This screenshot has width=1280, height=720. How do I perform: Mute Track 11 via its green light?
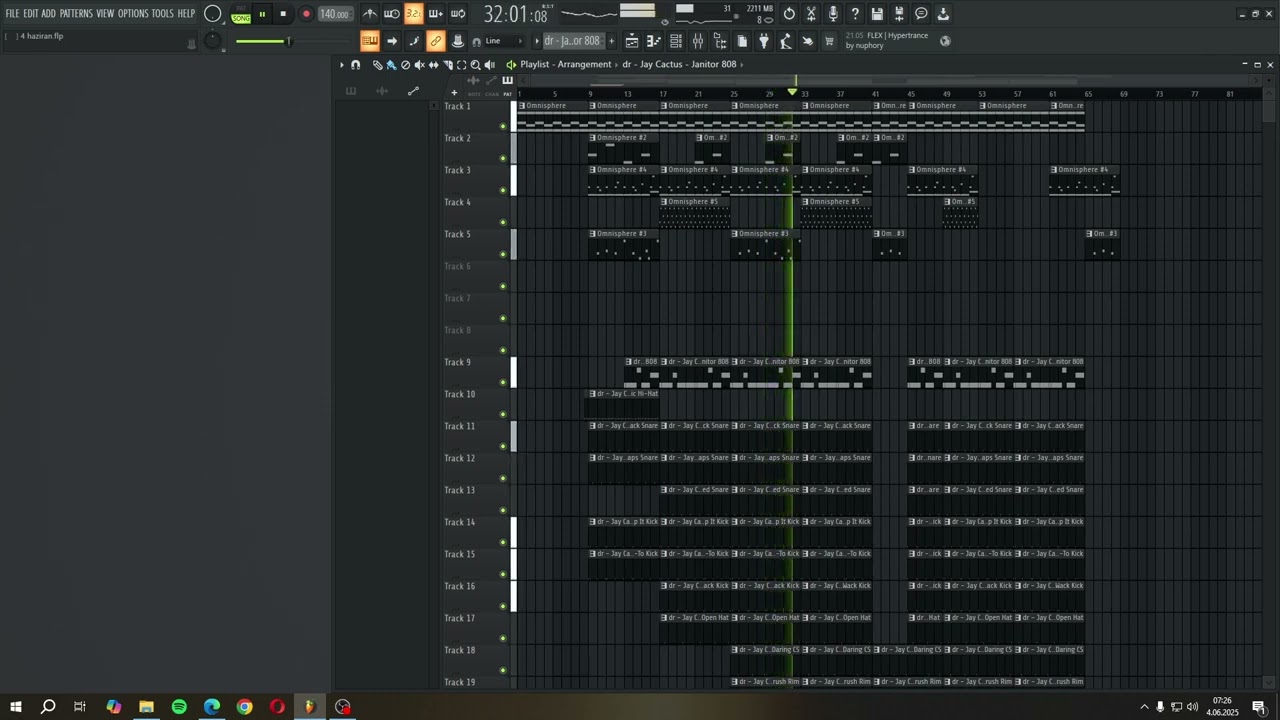[x=503, y=446]
